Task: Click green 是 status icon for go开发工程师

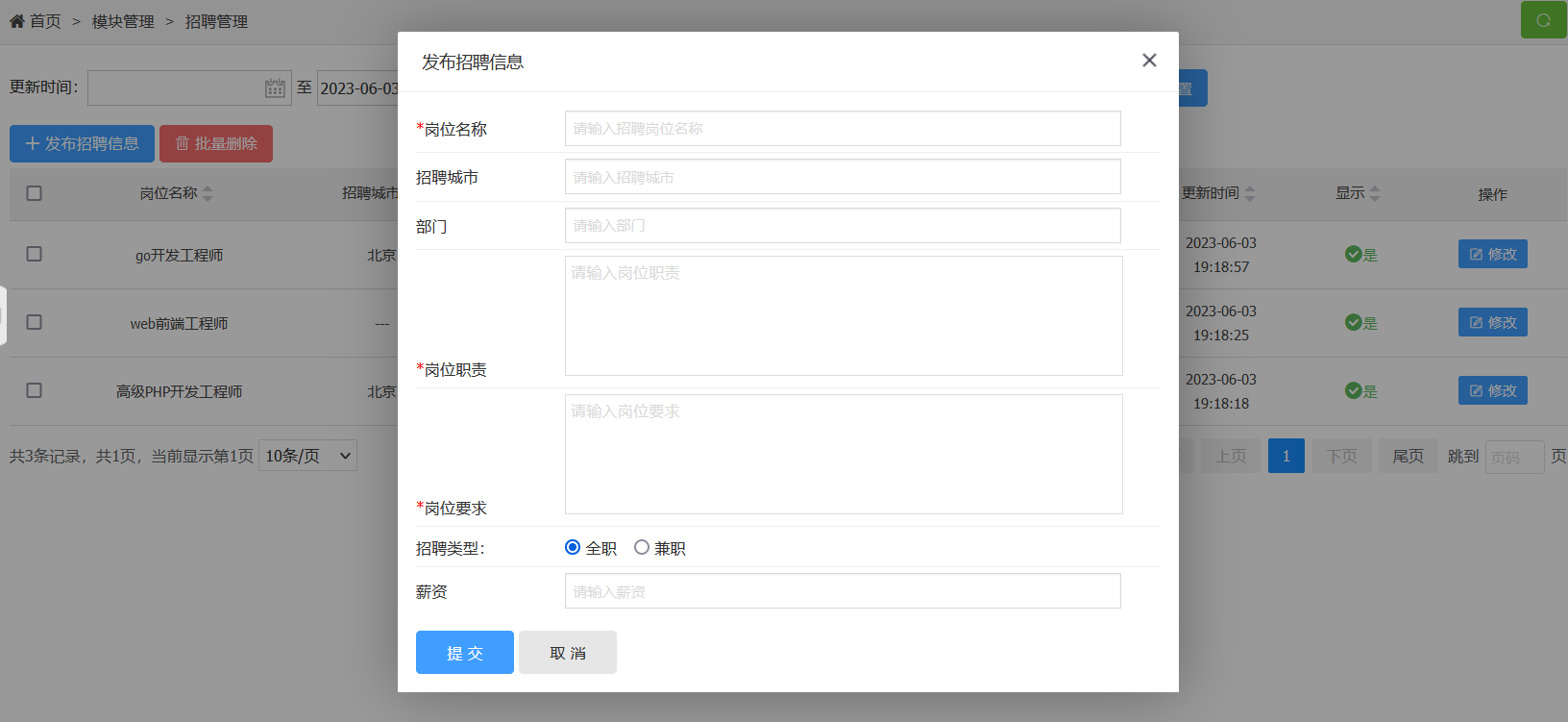Action: pos(1353,255)
